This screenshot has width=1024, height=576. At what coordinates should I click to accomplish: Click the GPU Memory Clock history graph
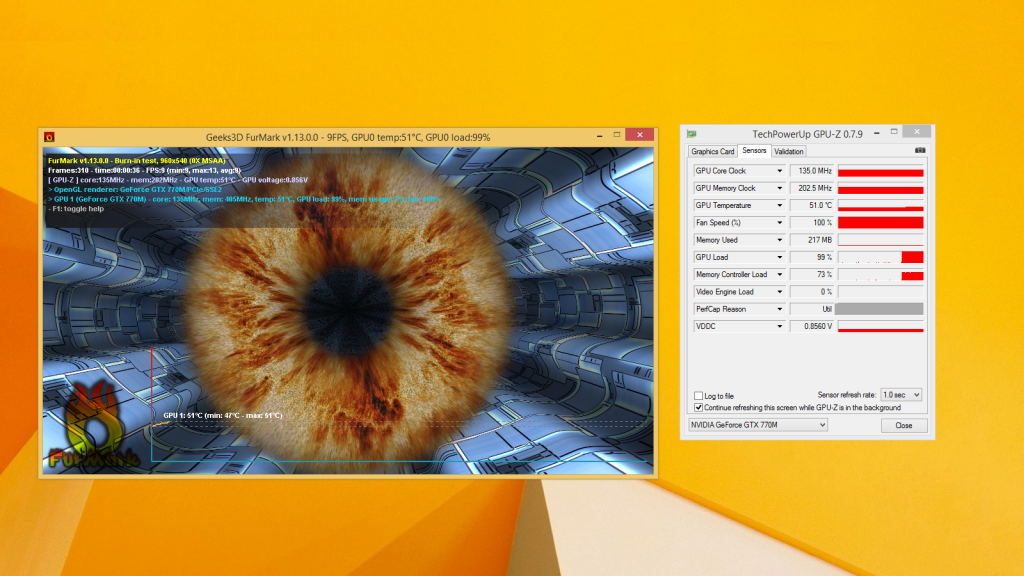880,188
